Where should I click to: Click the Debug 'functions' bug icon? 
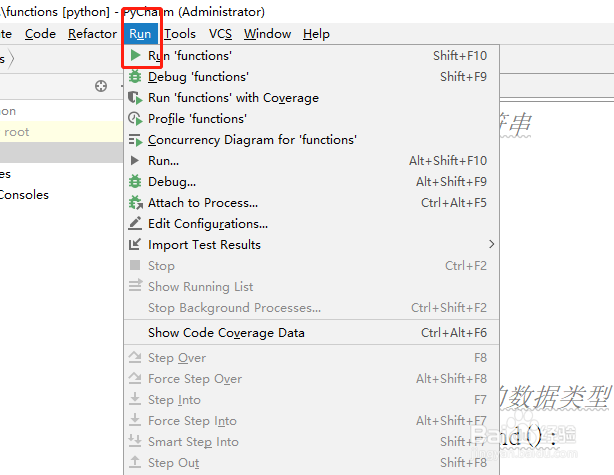point(135,76)
